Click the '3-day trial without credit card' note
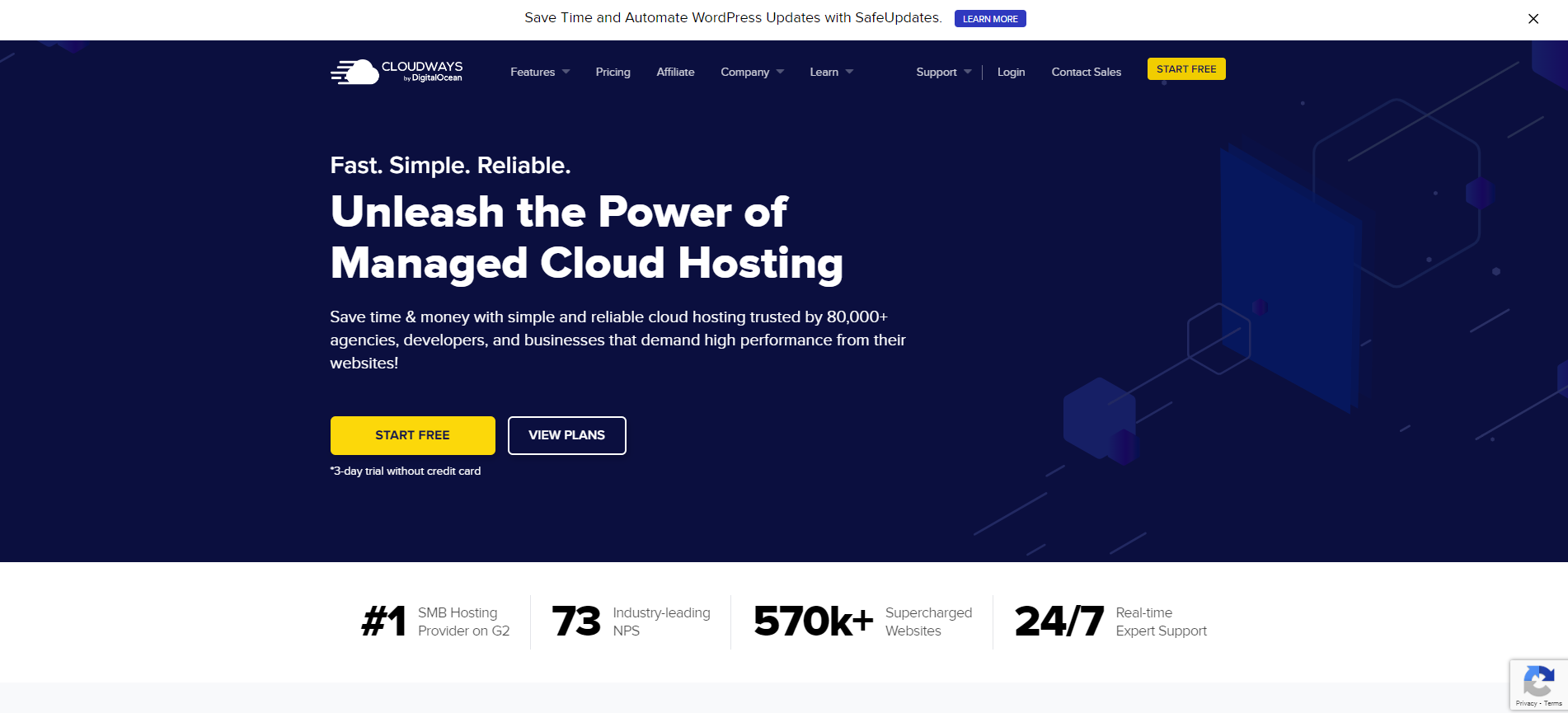Image resolution: width=1568 pixels, height=713 pixels. click(406, 471)
